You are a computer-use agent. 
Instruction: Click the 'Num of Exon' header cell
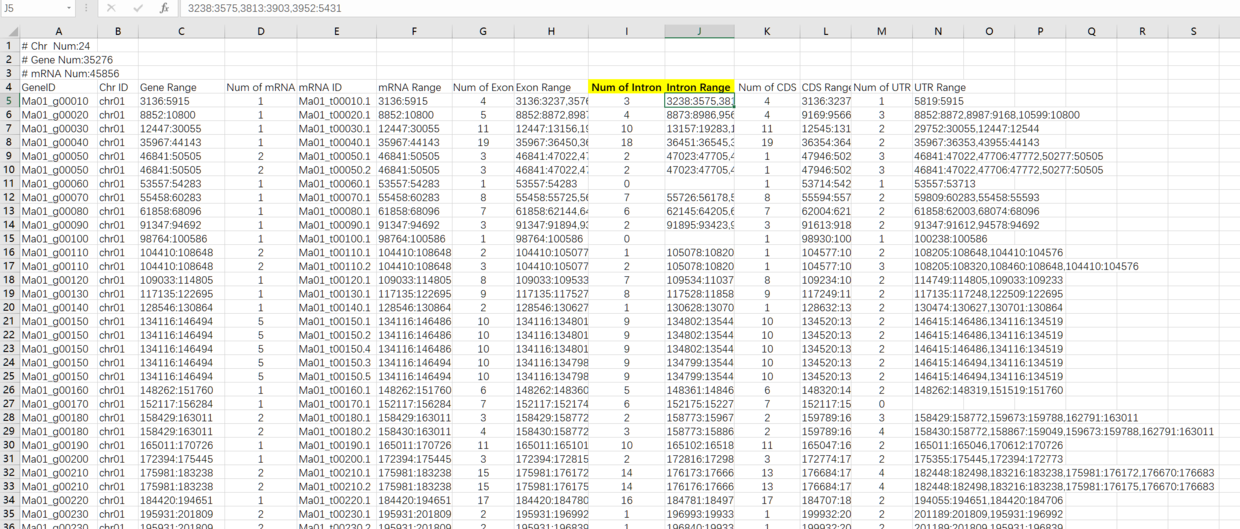(x=483, y=87)
